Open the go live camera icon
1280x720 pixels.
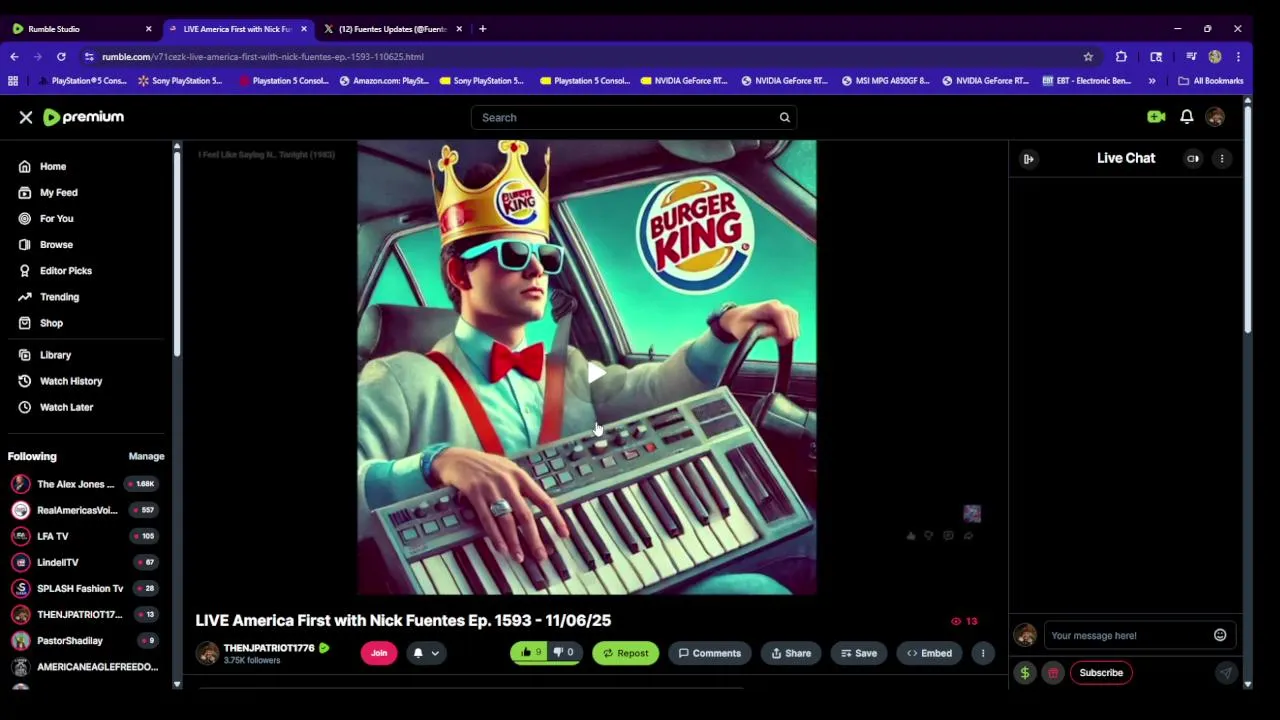point(1156,117)
